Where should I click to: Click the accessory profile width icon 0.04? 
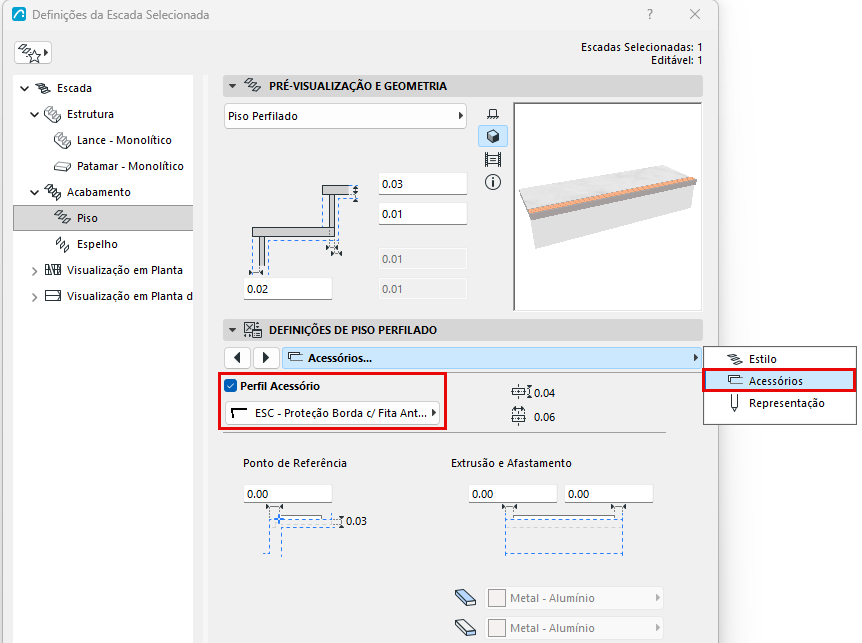[x=521, y=392]
